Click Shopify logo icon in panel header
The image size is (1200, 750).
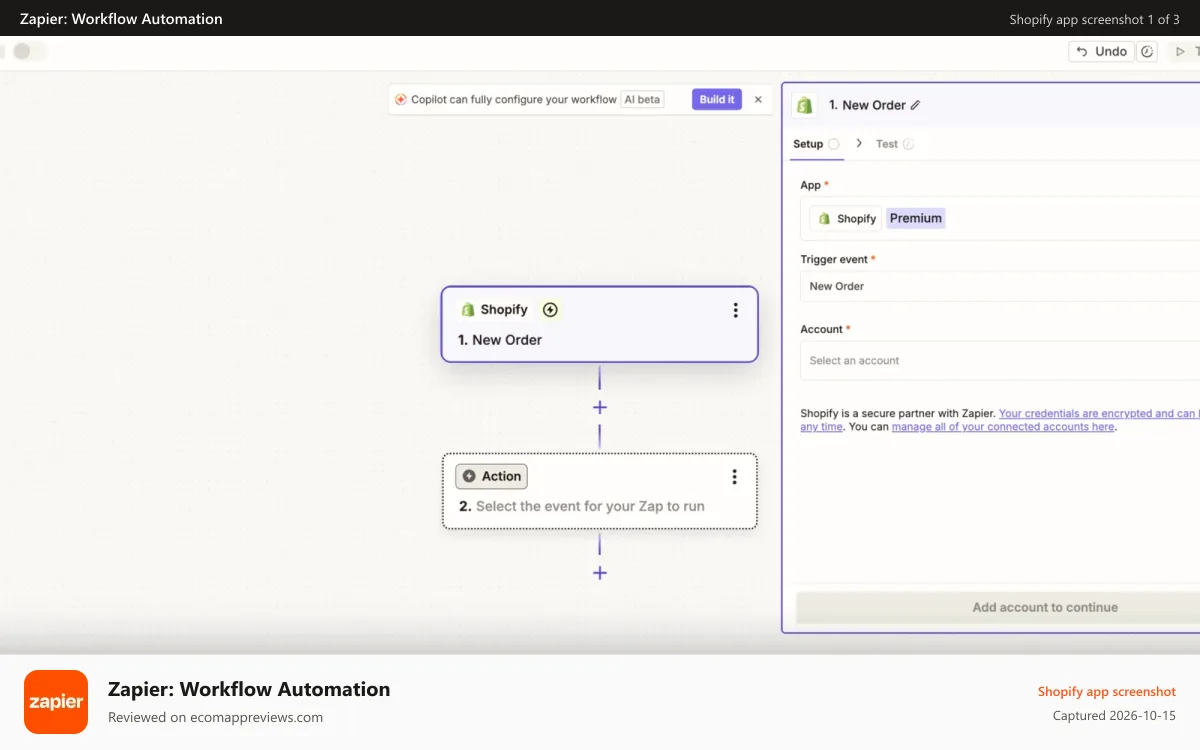[x=804, y=105]
